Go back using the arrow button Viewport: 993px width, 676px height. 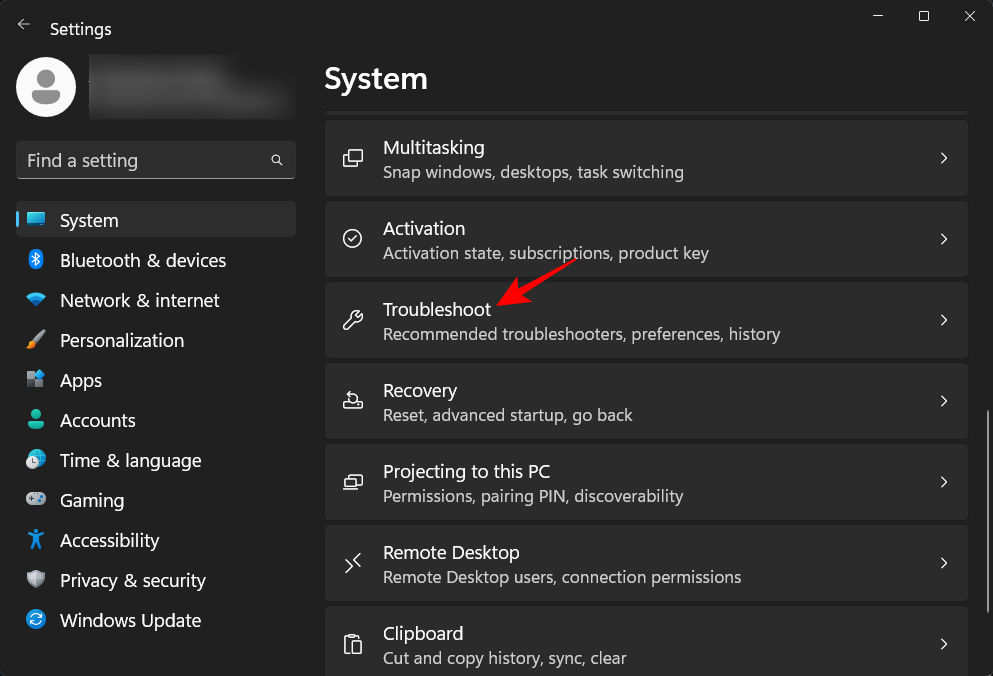tap(23, 24)
